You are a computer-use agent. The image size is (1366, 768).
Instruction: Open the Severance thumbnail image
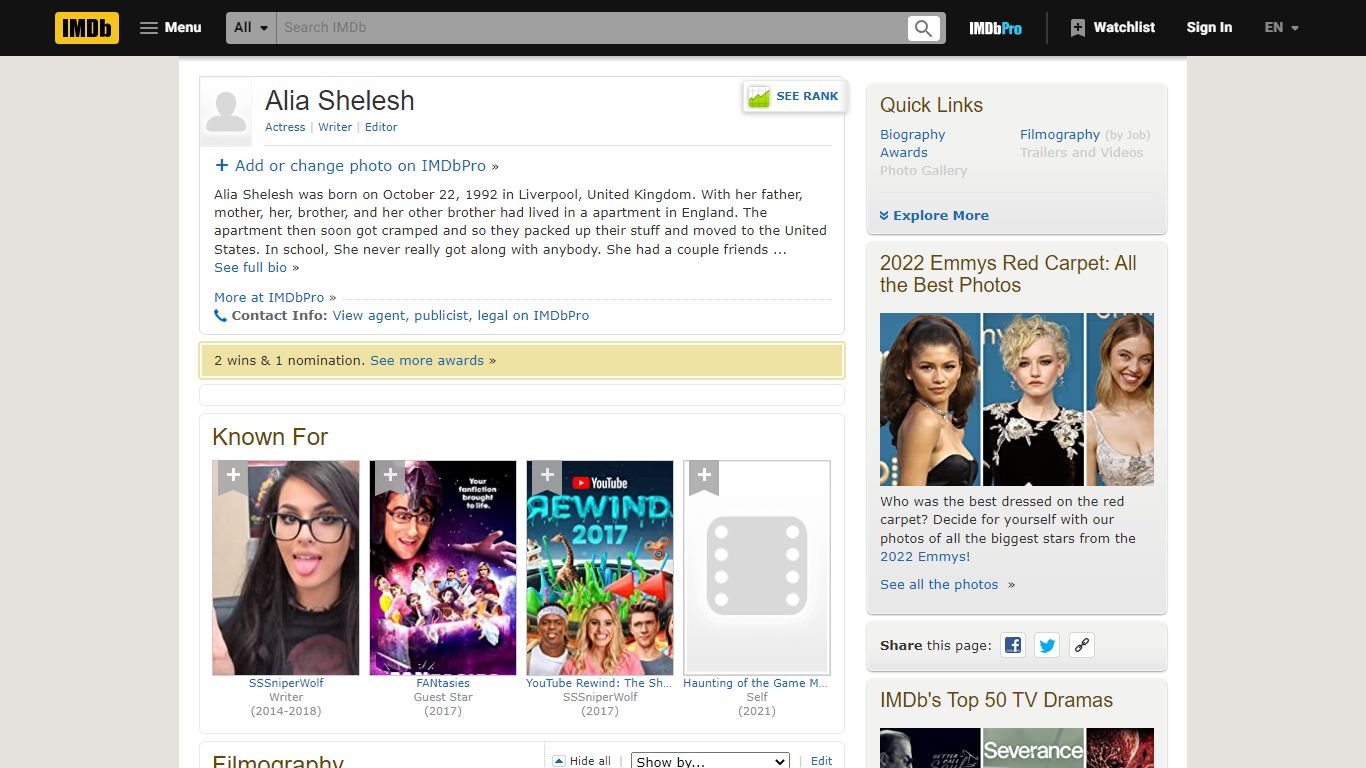click(1033, 748)
